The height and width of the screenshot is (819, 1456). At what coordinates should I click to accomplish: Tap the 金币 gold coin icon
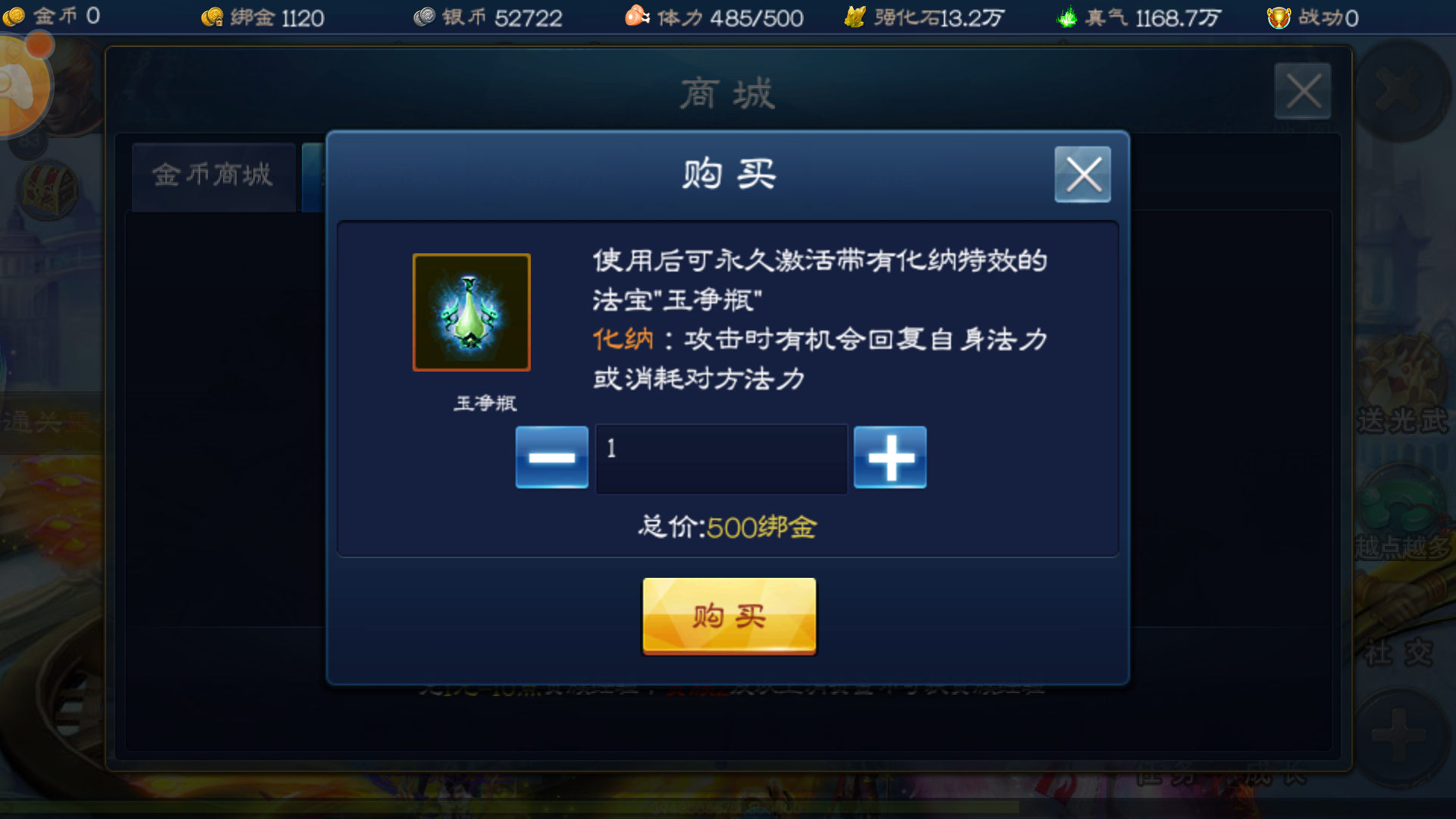coord(14,16)
